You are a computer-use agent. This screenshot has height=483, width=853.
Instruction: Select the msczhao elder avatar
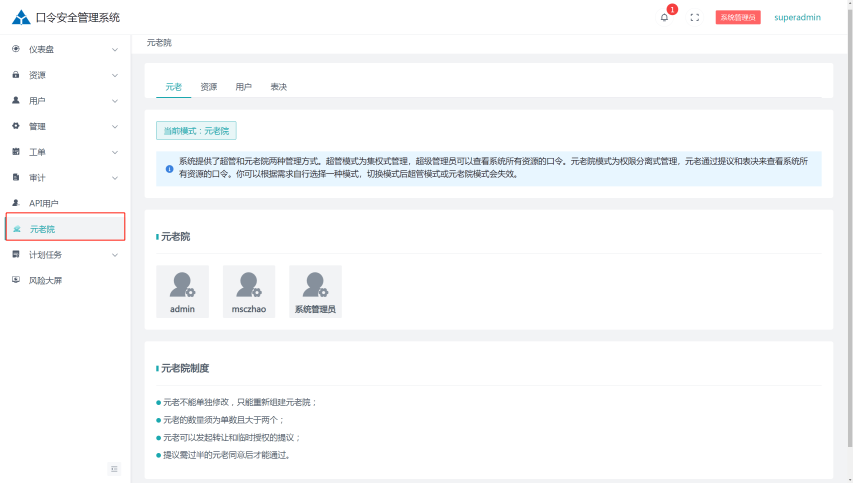click(x=249, y=286)
